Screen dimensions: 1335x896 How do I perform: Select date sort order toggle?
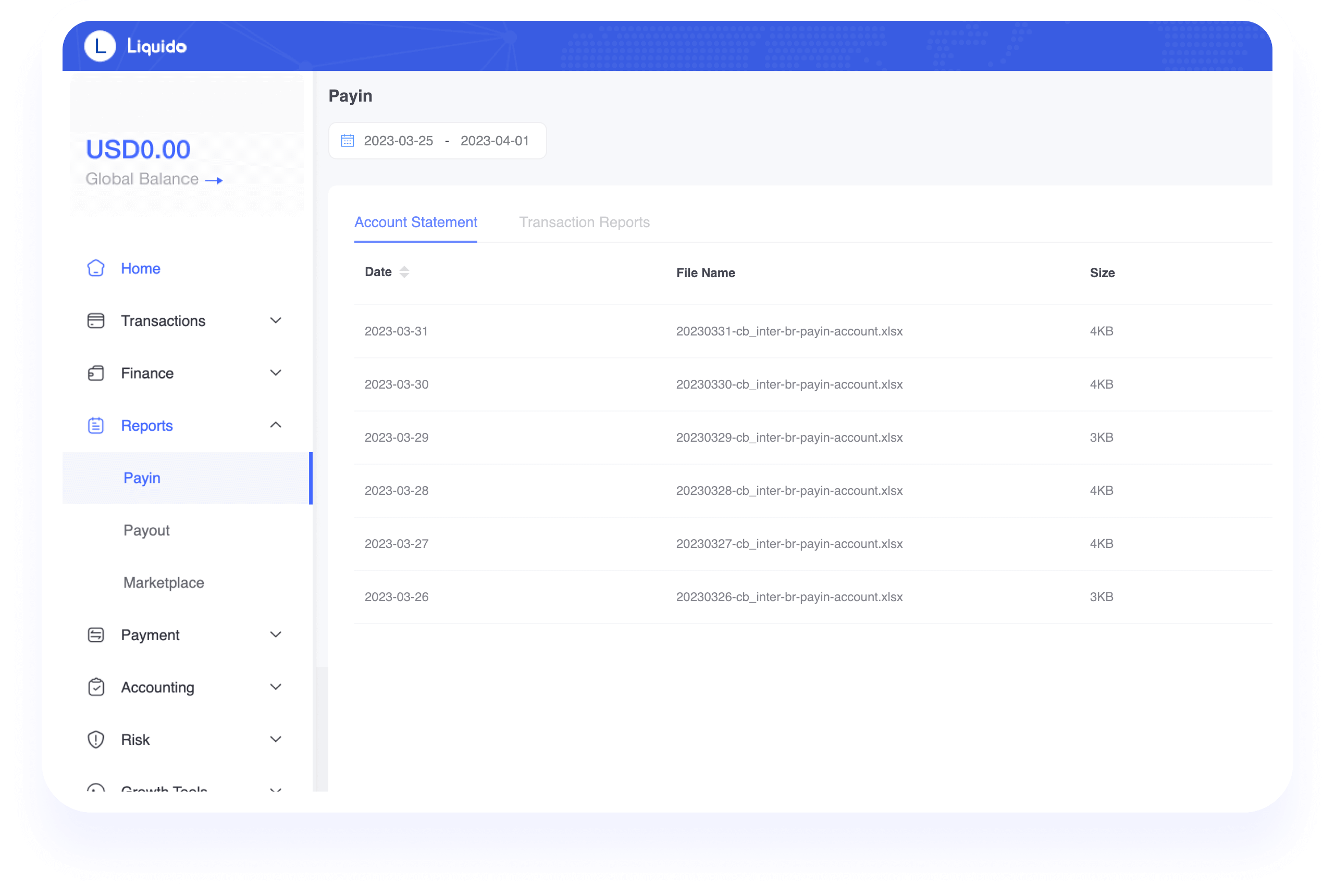406,272
